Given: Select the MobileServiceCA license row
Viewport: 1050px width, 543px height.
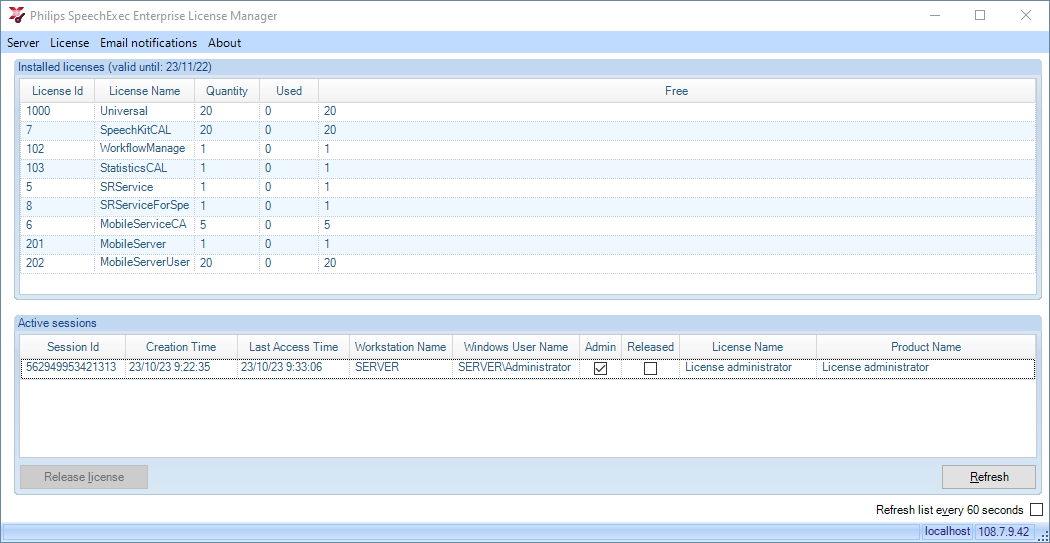Looking at the screenshot, I should (x=528, y=225).
